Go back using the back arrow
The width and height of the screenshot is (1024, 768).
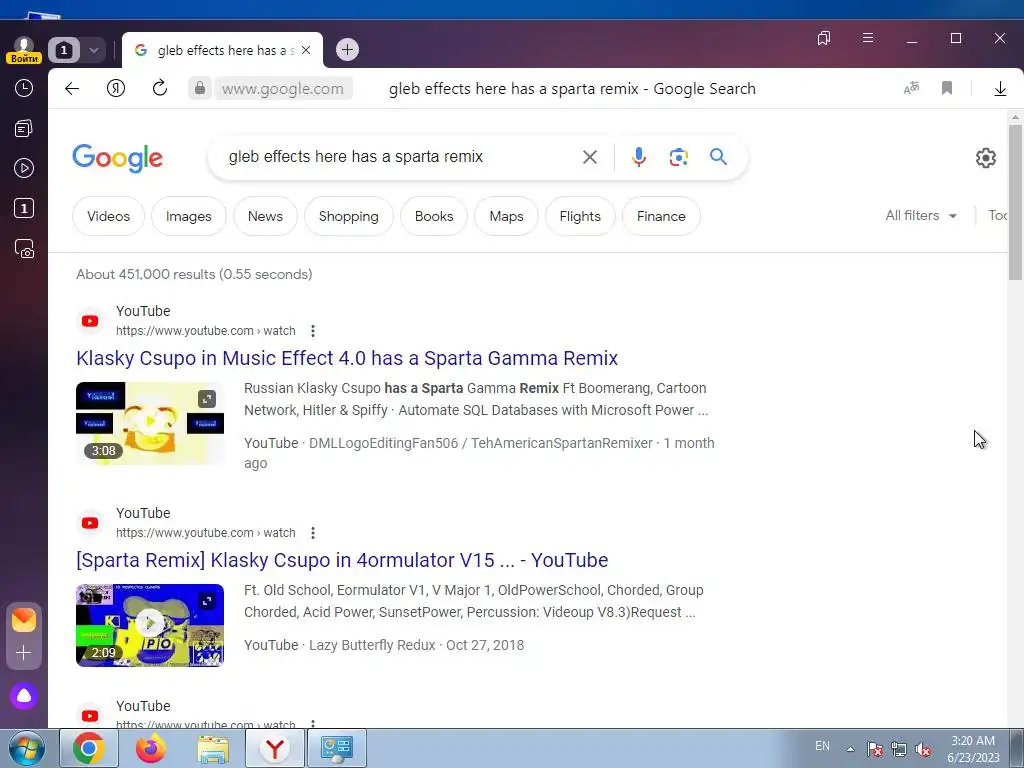click(x=72, y=88)
